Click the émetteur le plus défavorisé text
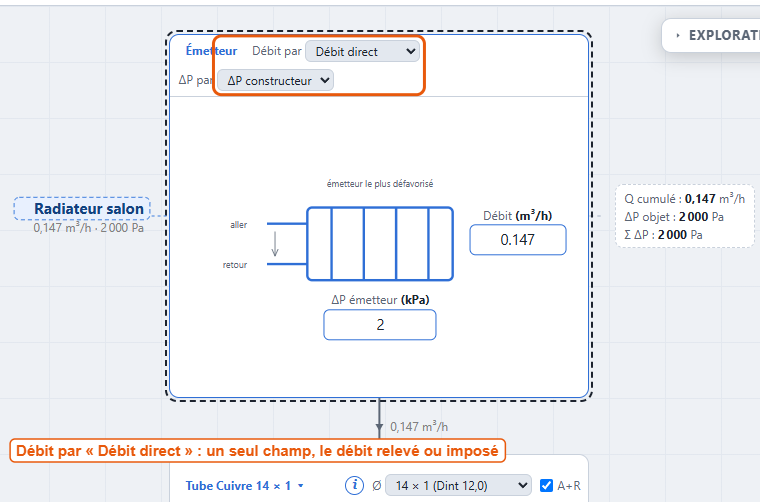Screen dimensions: 760x502 380,184
